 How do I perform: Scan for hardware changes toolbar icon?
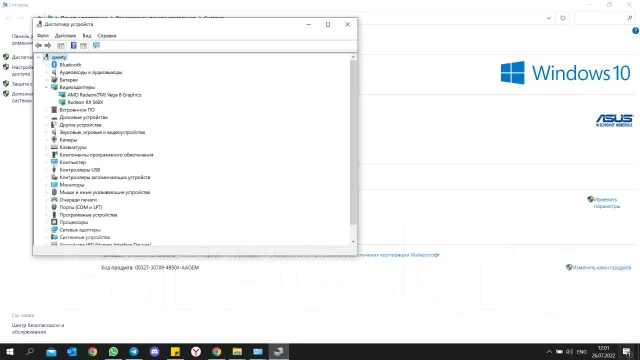coord(96,45)
